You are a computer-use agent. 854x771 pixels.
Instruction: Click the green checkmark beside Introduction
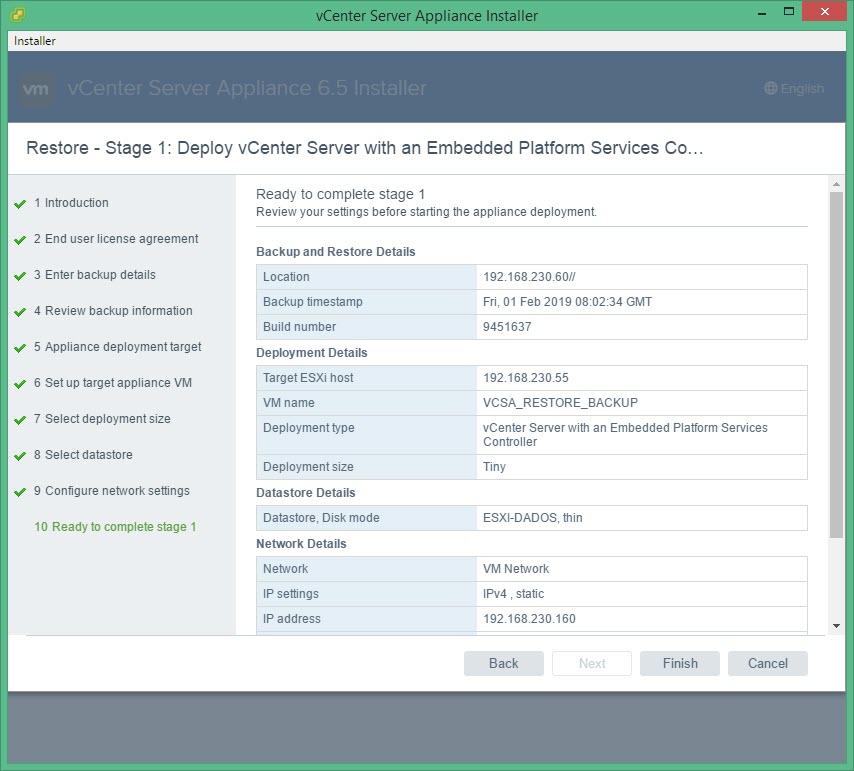tap(20, 204)
